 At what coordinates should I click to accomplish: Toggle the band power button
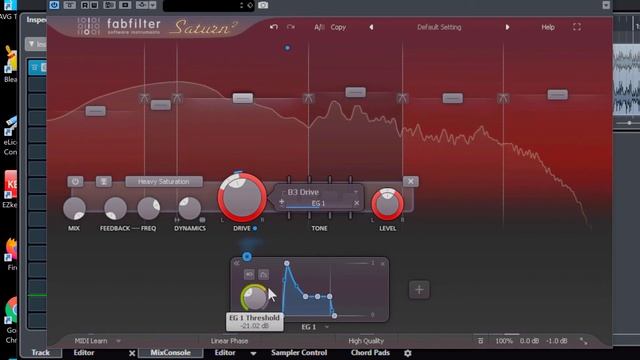coord(76,181)
